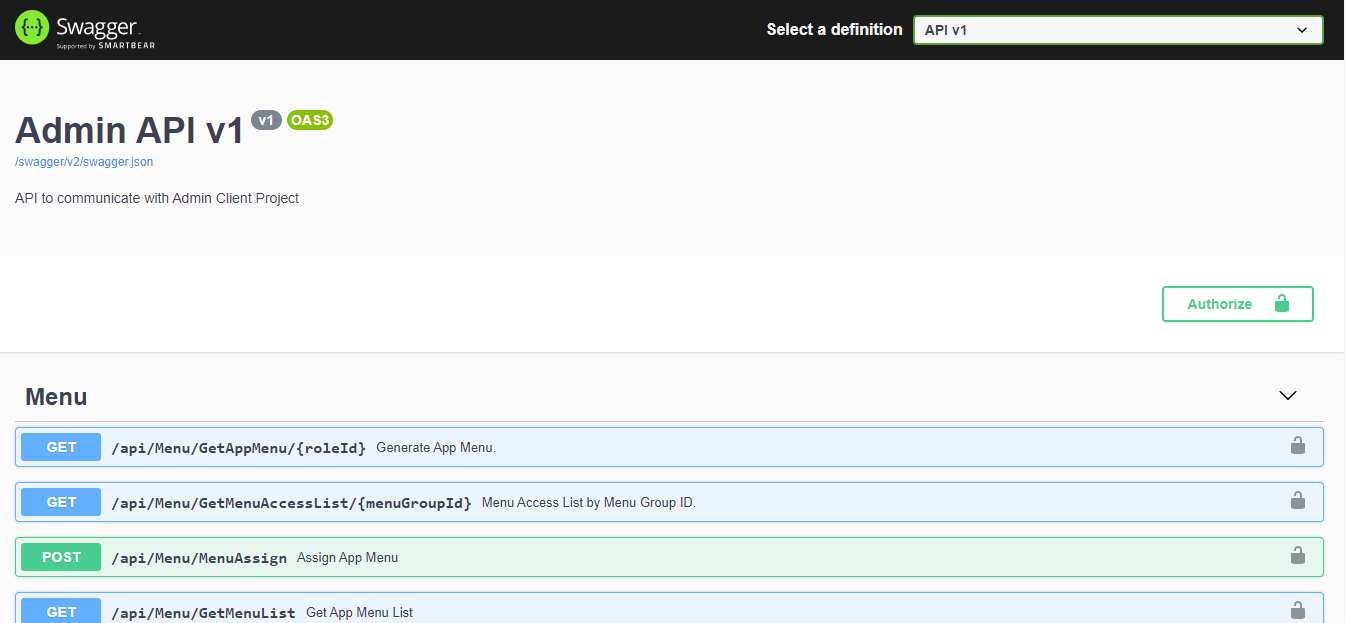Click the green POST method badge

(x=61, y=557)
